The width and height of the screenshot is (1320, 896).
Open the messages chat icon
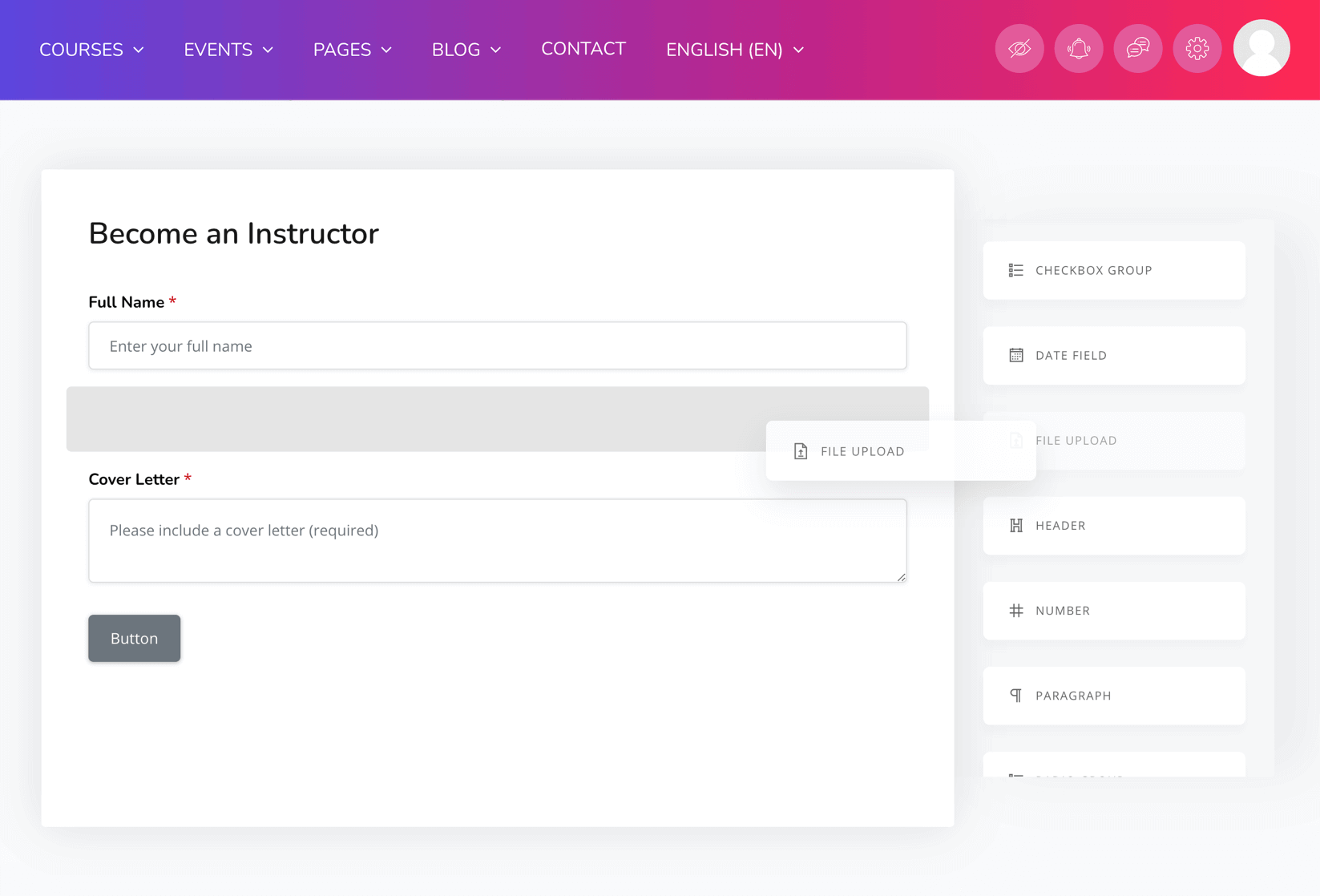(1137, 49)
